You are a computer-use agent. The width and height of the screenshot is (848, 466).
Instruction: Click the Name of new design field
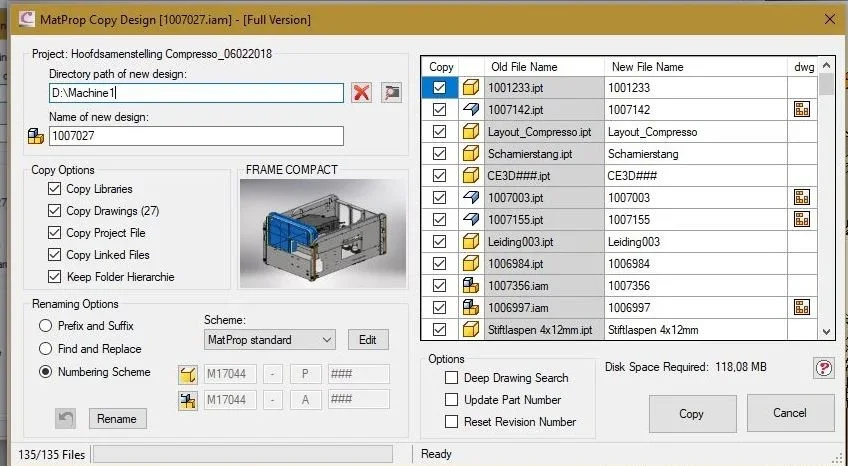click(196, 136)
